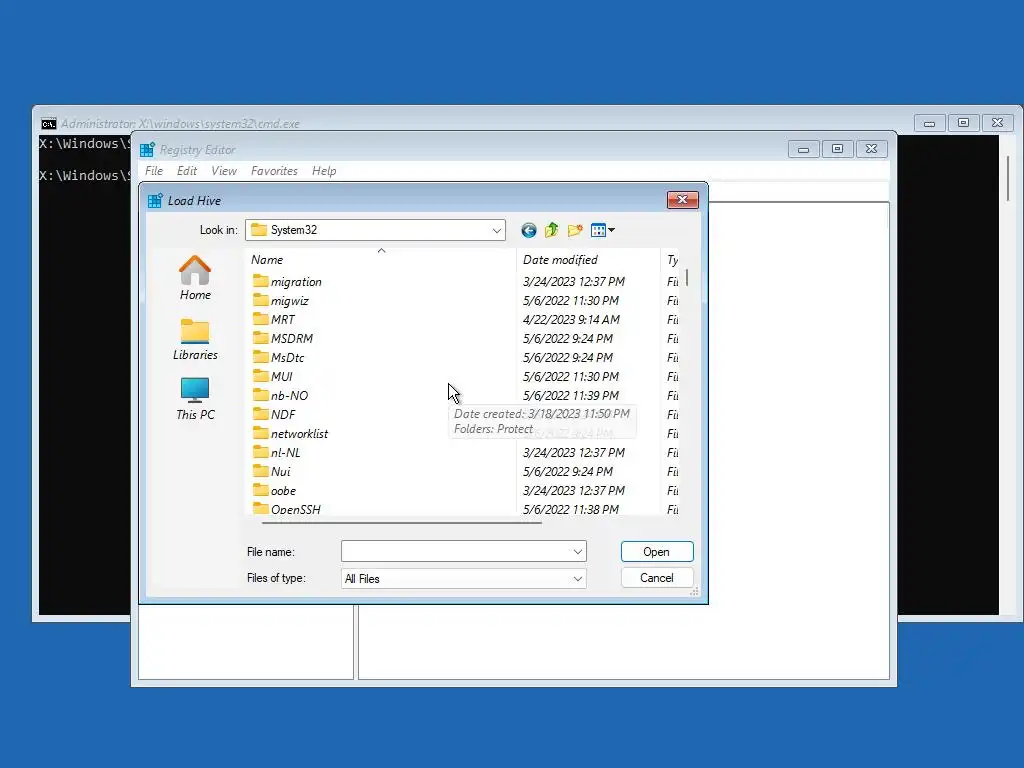Expand the File name dropdown arrow
Screen dimensions: 1024x768
577,552
